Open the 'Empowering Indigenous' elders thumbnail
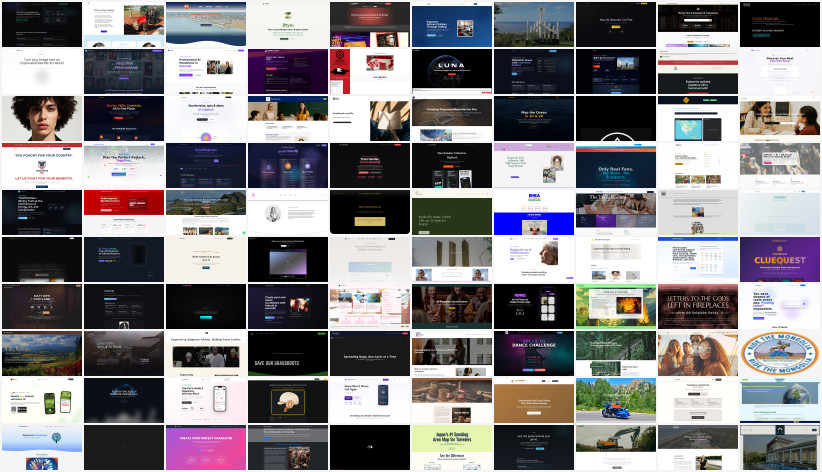Screen dimensions: 822x472 206,353
